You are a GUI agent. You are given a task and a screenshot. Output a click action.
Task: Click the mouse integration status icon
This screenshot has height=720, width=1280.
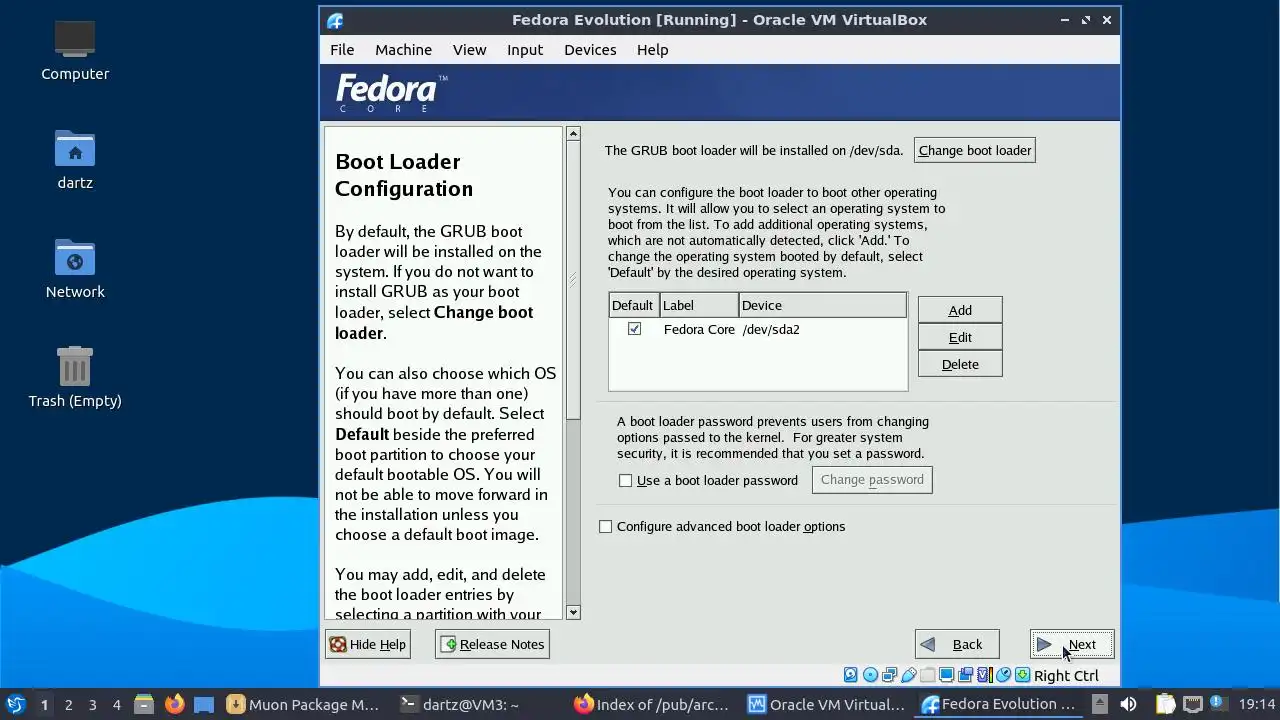pyautogui.click(x=1004, y=675)
